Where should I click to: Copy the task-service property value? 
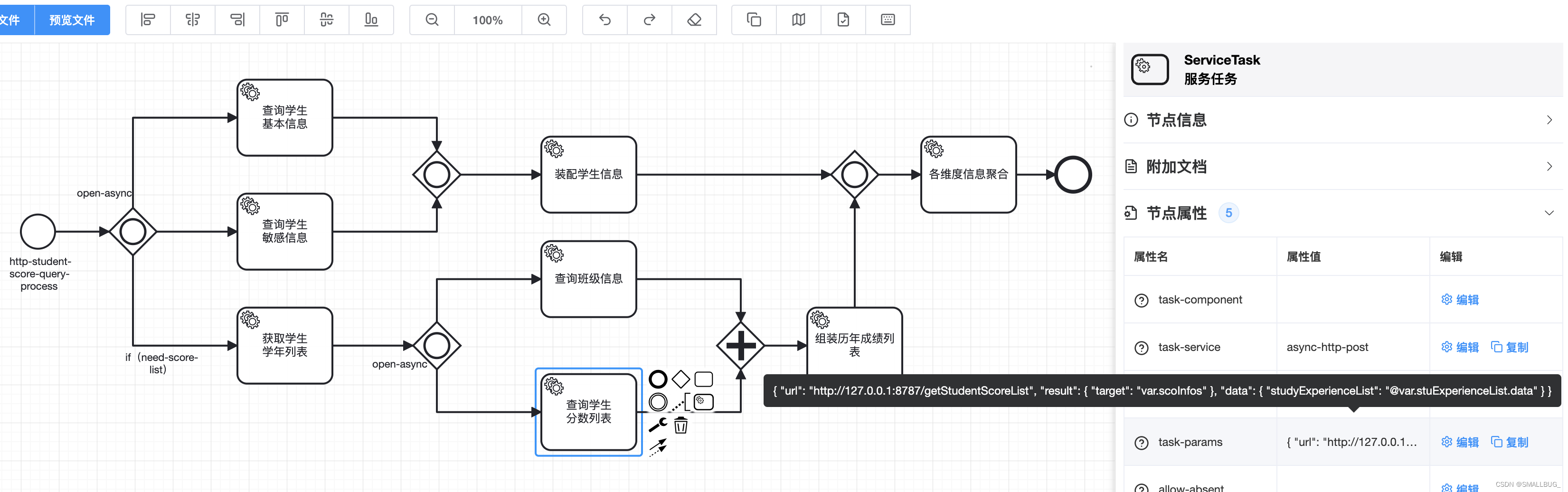pyautogui.click(x=1510, y=347)
